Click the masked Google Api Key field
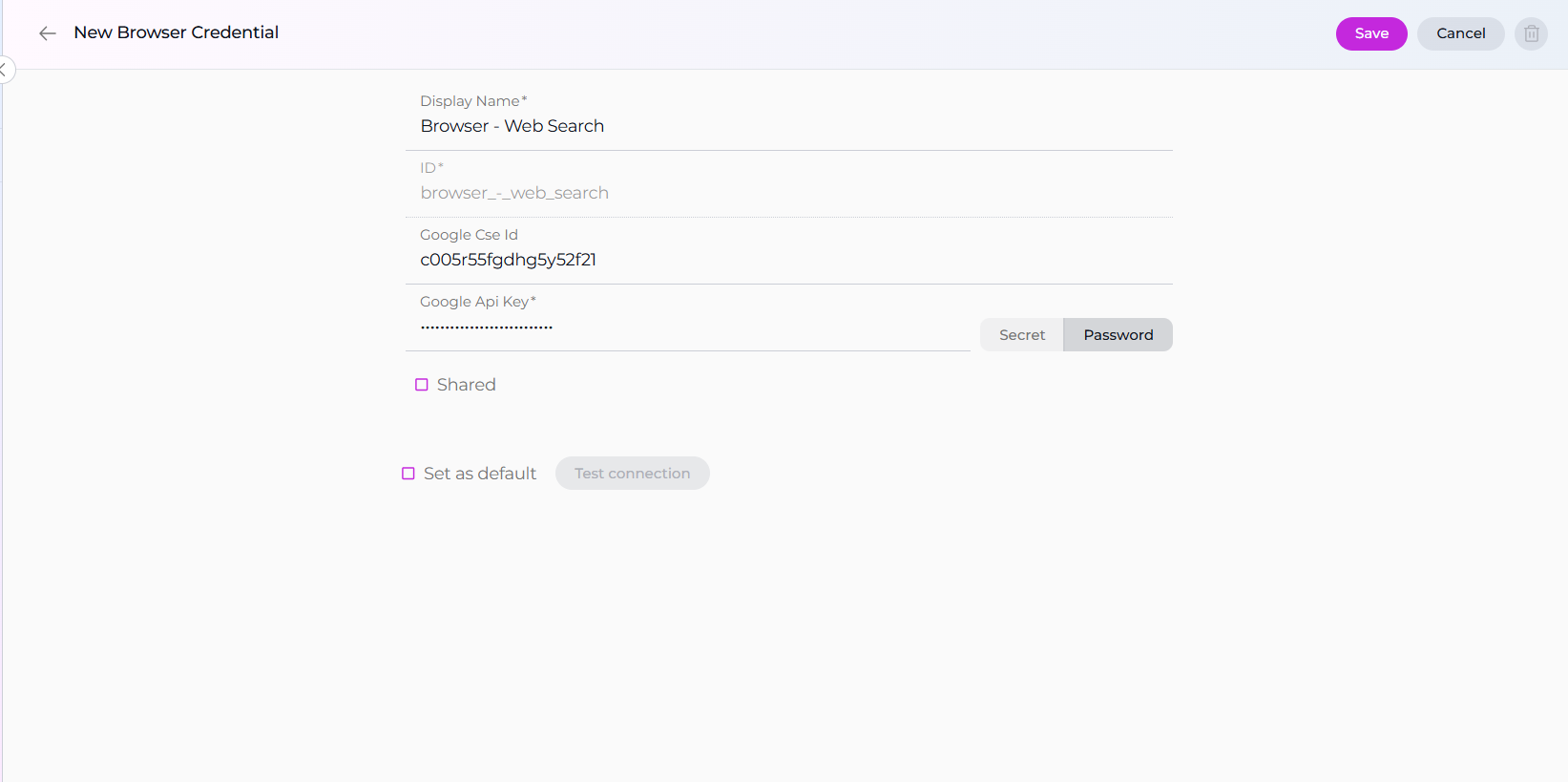The image size is (1568, 782). pos(668,328)
